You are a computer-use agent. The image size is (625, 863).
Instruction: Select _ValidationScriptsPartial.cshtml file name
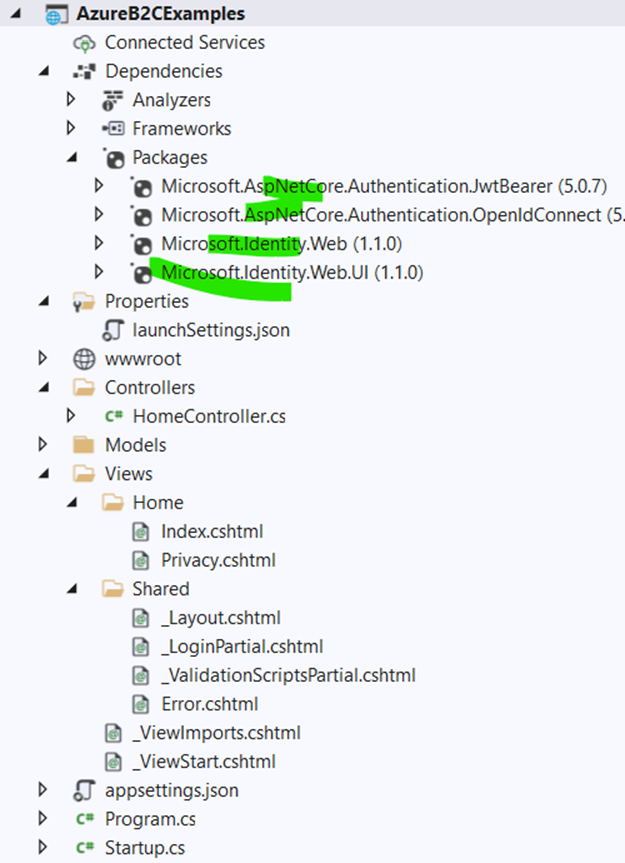click(289, 676)
